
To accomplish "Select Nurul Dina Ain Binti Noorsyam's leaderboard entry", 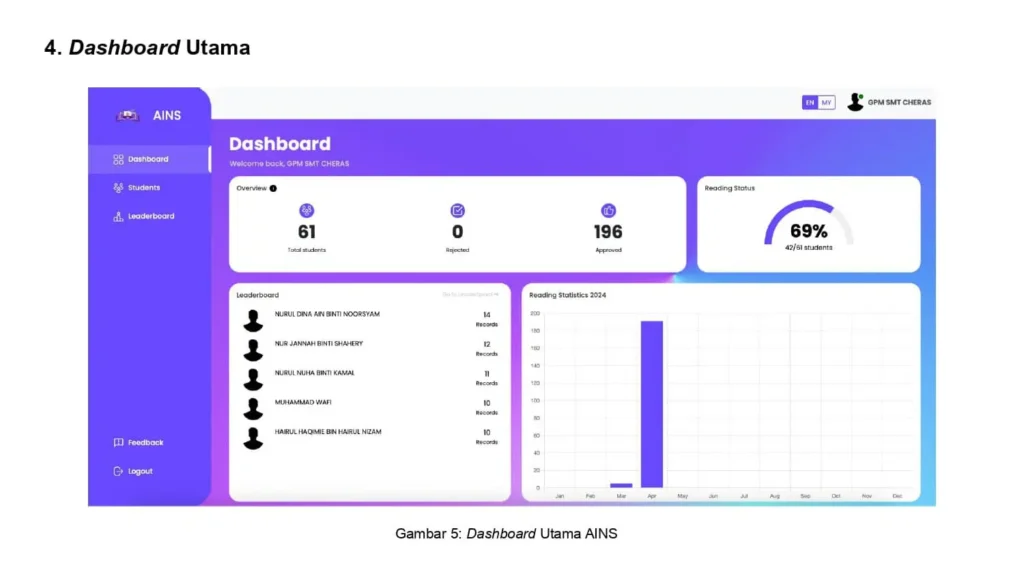I will tap(327, 314).
